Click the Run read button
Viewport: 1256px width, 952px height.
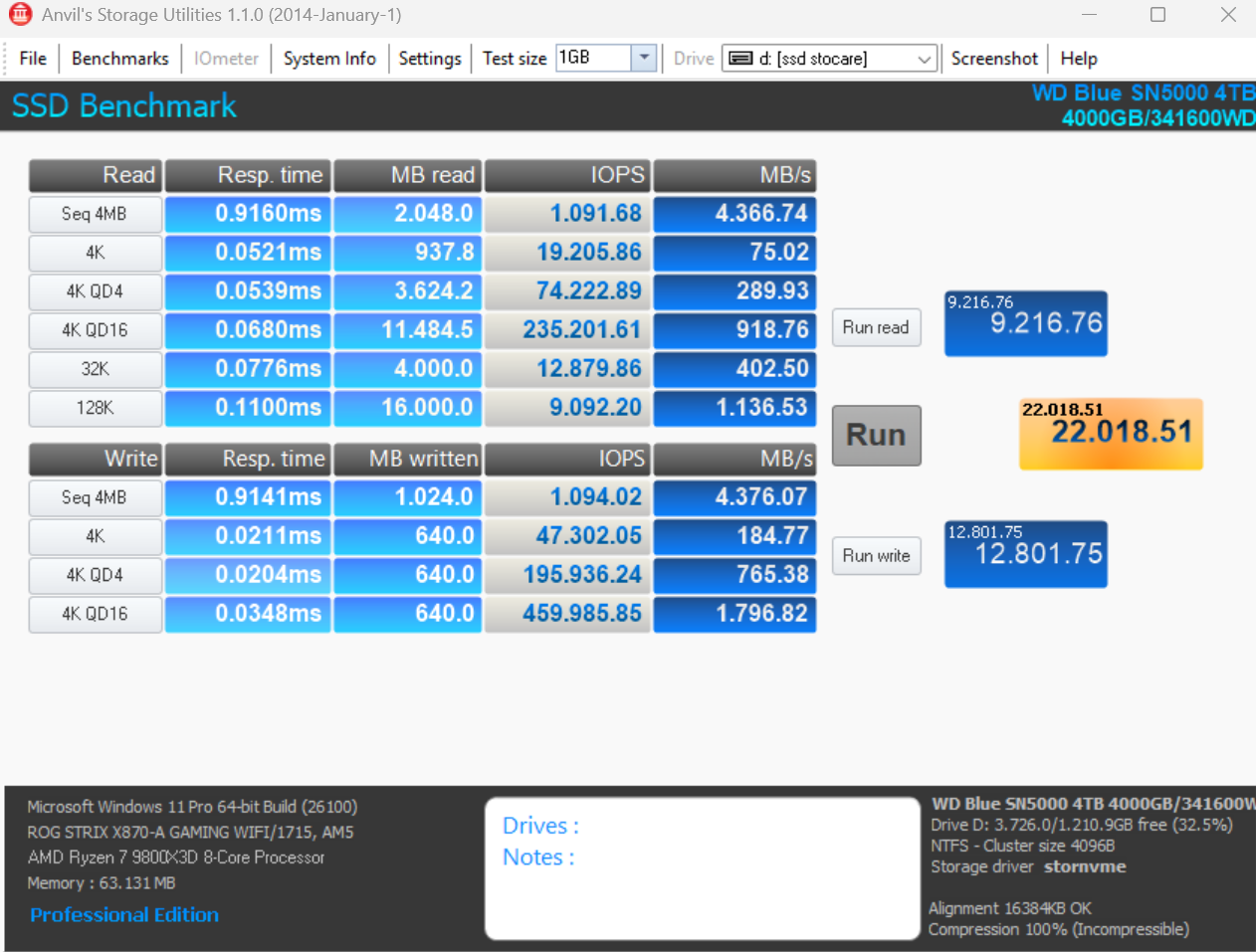click(876, 327)
